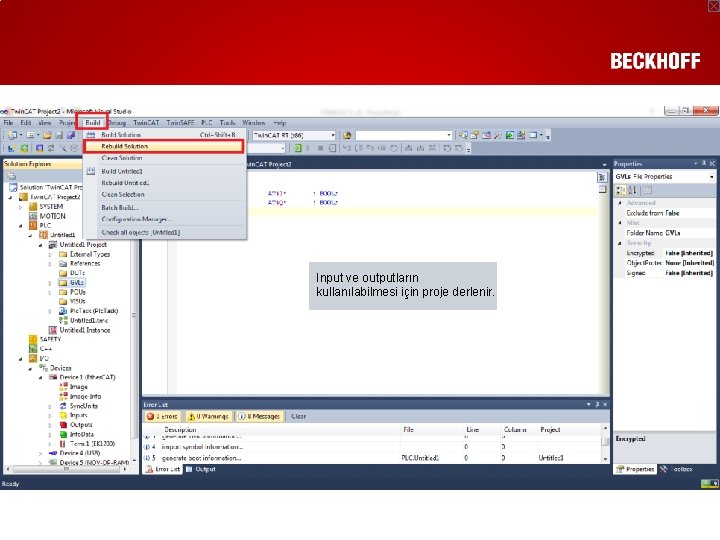The width and height of the screenshot is (720, 540).
Task: Click Find in Files toolbar icon
Action: pyautogui.click(x=347, y=135)
